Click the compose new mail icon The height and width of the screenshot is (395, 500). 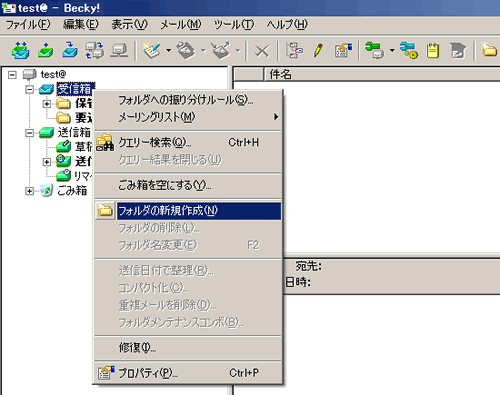click(152, 51)
